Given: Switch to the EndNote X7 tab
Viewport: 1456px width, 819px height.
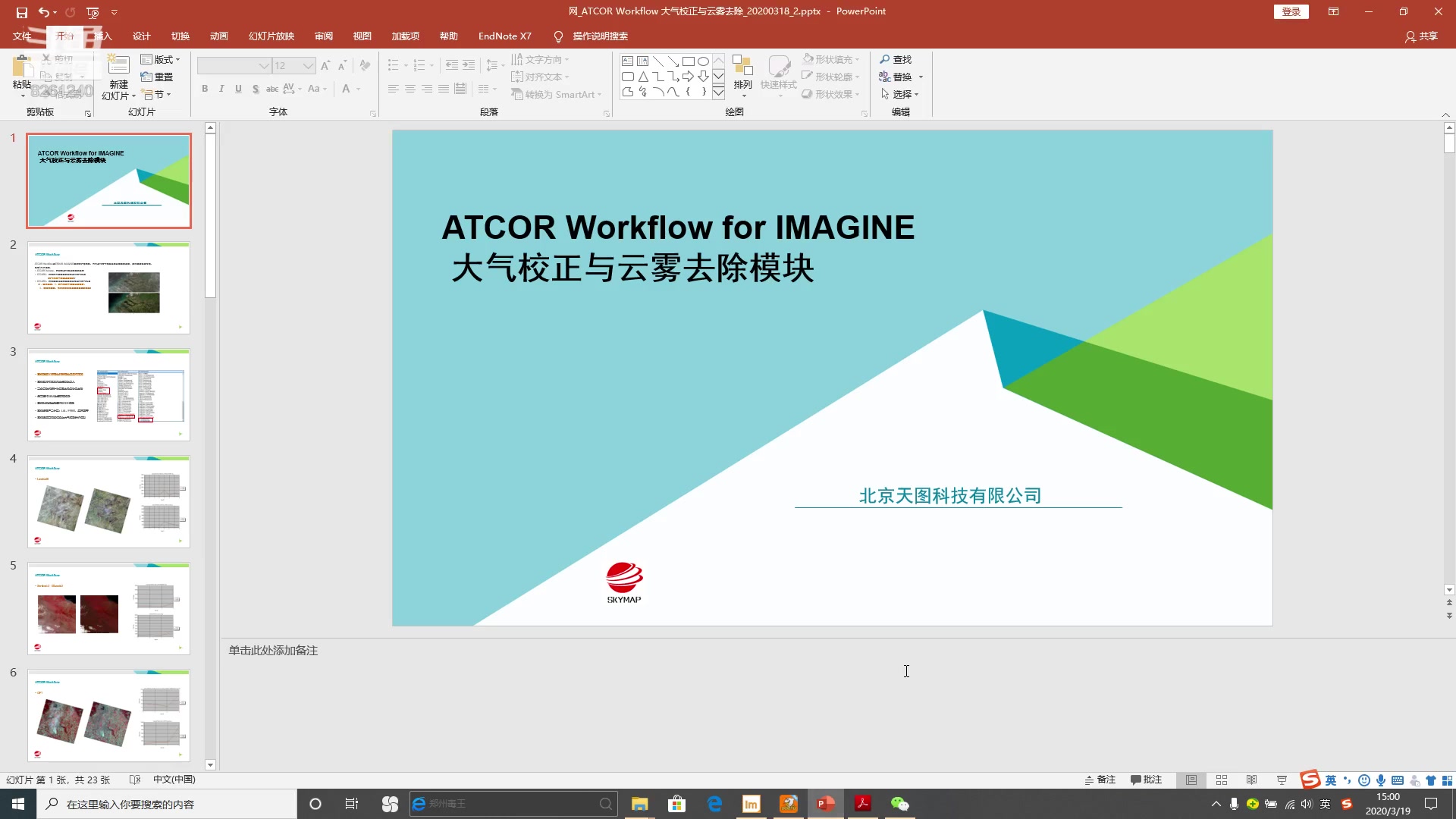Looking at the screenshot, I should [505, 36].
